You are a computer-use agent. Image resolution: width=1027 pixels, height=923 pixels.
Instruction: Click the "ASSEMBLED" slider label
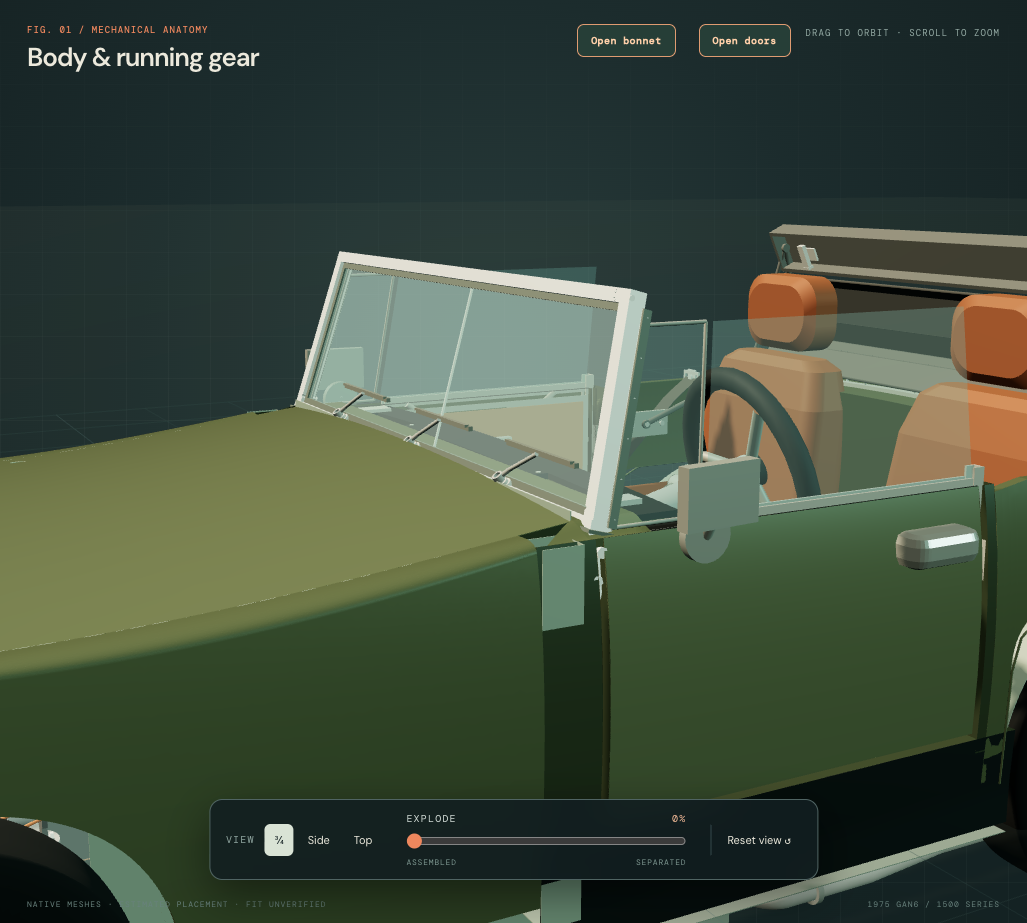[x=431, y=862]
